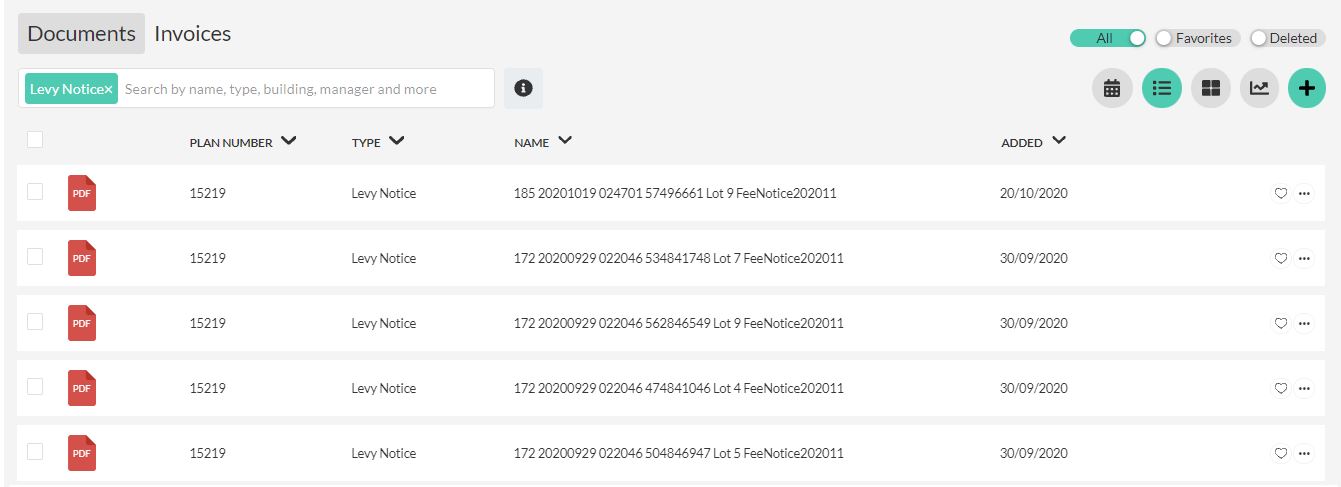Switch to grid tile view

pos(1210,88)
